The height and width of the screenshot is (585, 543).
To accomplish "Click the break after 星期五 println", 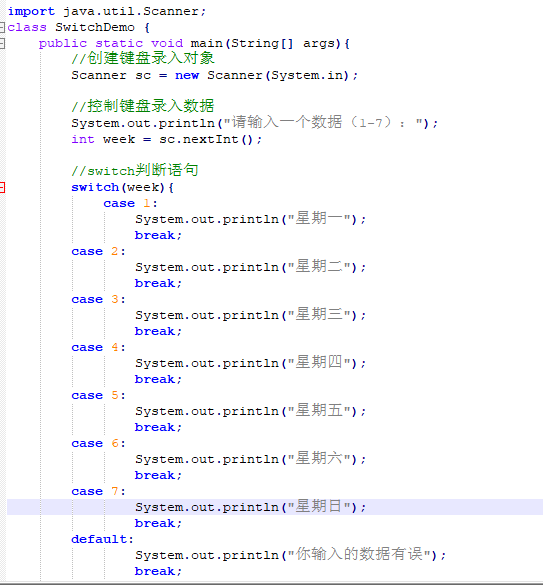I will pos(158,427).
